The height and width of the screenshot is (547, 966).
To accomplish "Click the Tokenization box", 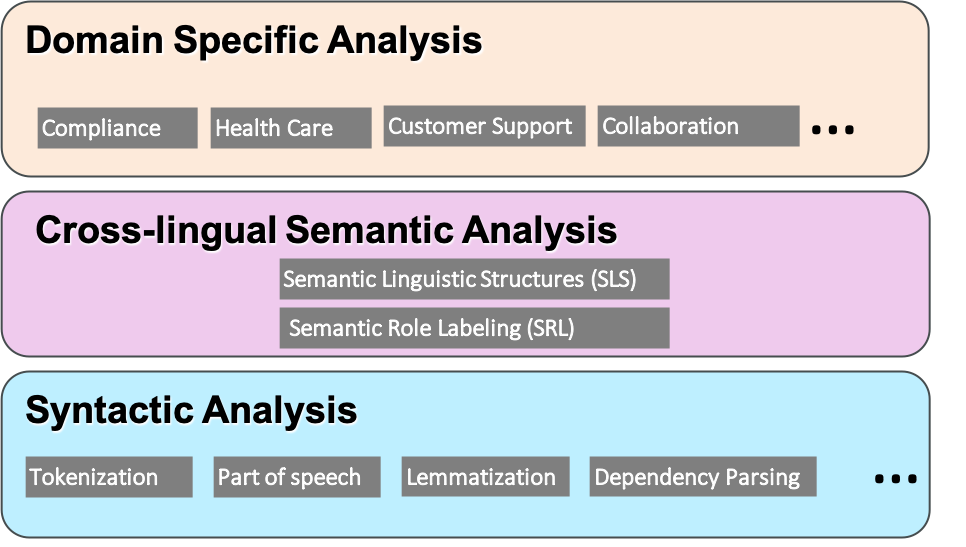I will (x=109, y=477).
